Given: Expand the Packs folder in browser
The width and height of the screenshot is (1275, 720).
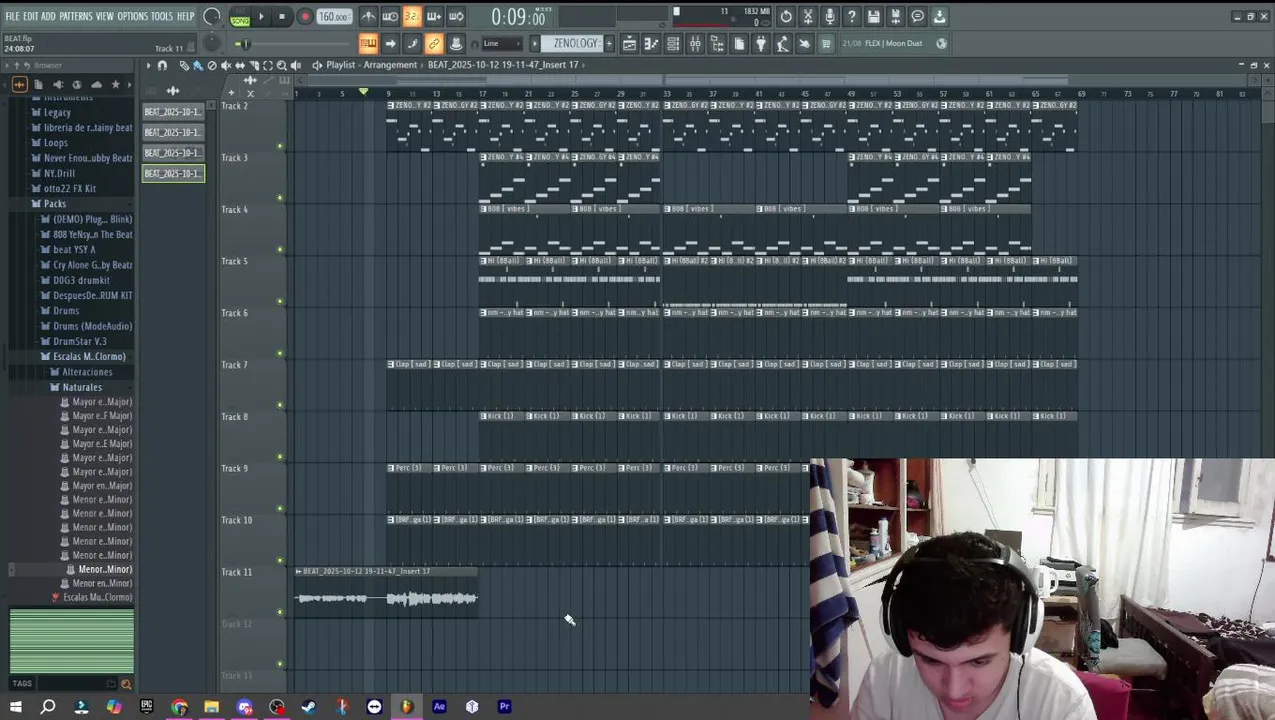Looking at the screenshot, I should click(55, 204).
